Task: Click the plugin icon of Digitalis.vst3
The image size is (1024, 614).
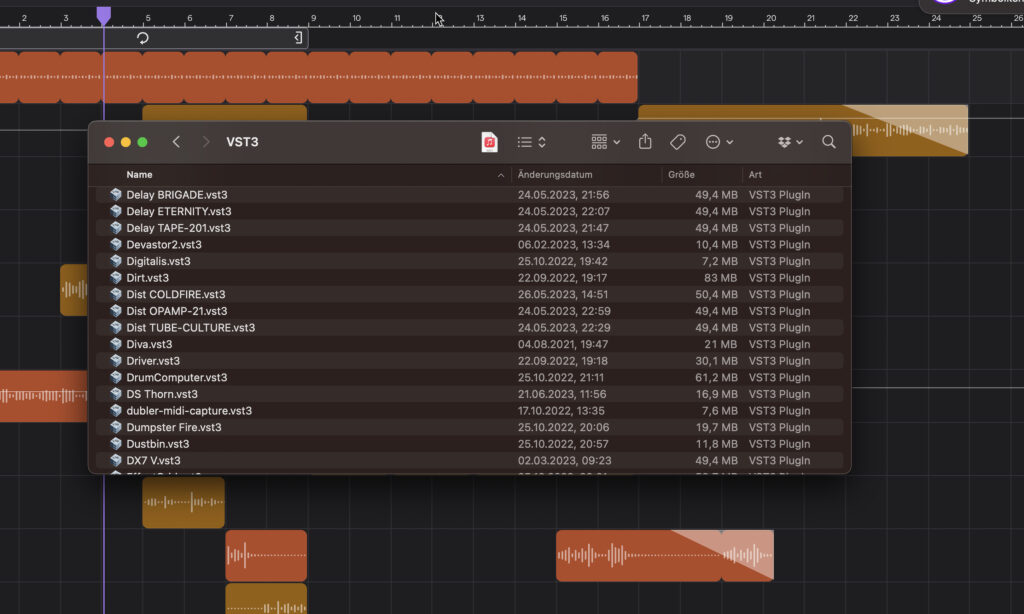Action: (x=116, y=261)
